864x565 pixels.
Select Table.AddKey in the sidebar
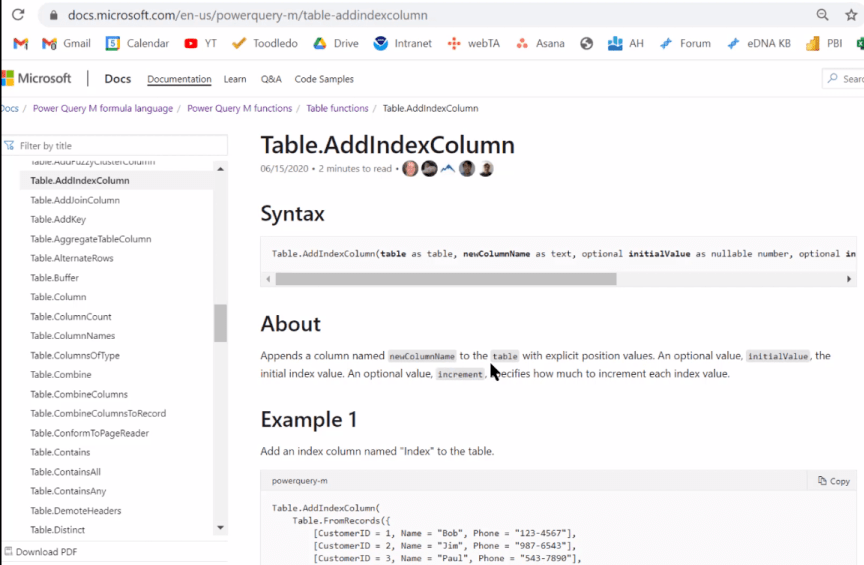[x=58, y=219]
